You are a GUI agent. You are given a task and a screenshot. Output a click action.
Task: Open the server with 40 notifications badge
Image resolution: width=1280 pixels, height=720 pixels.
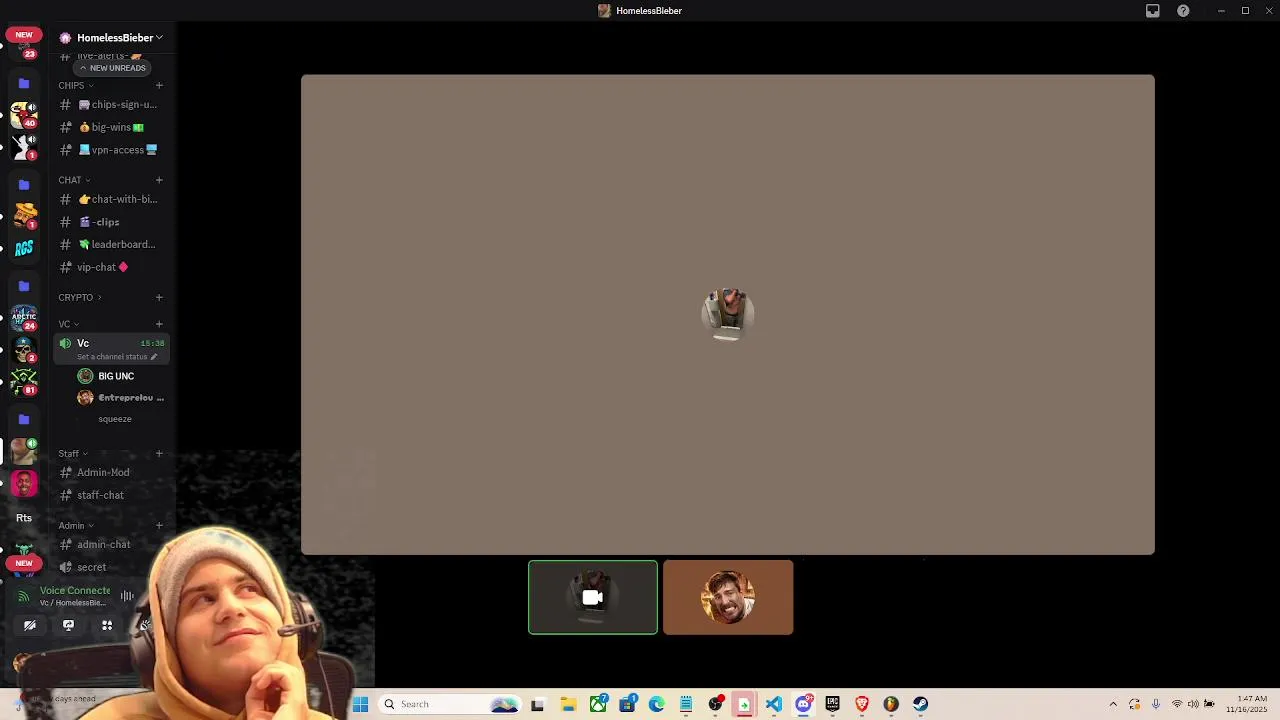point(24,115)
